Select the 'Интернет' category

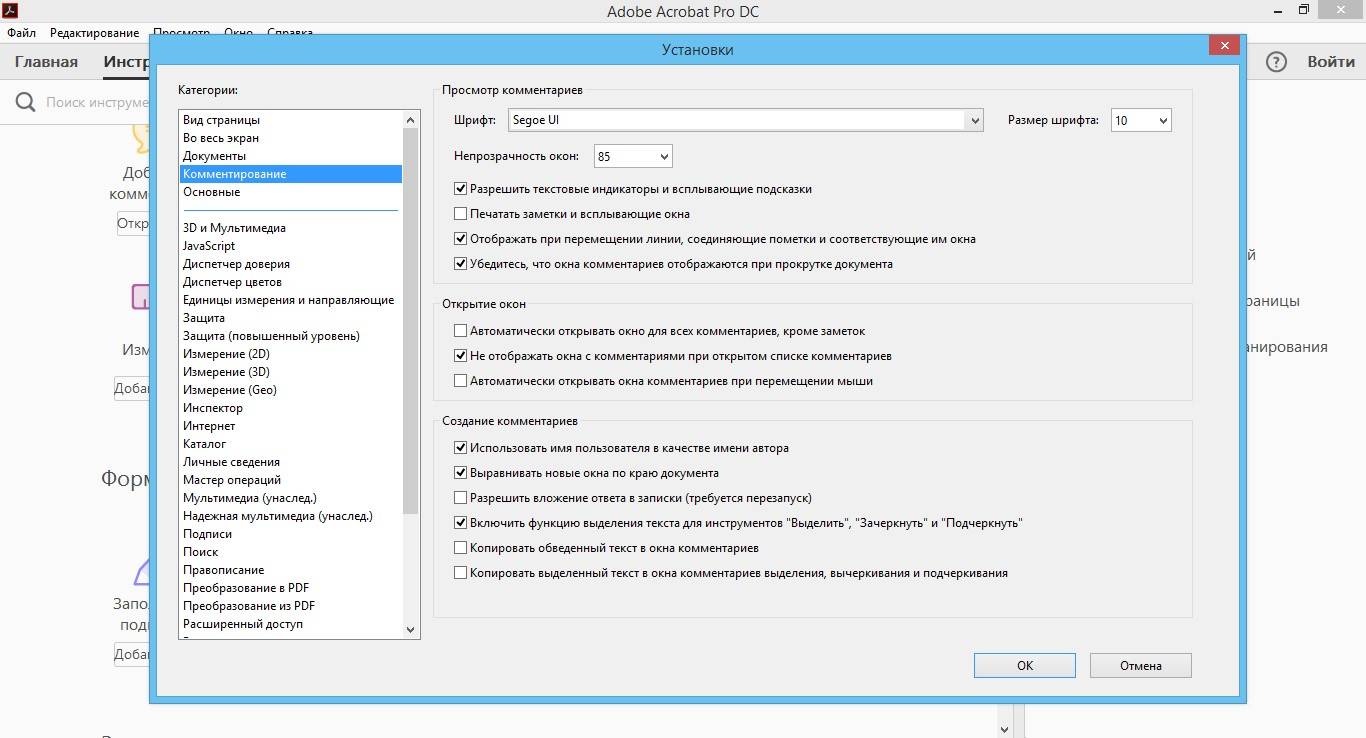click(x=290, y=426)
